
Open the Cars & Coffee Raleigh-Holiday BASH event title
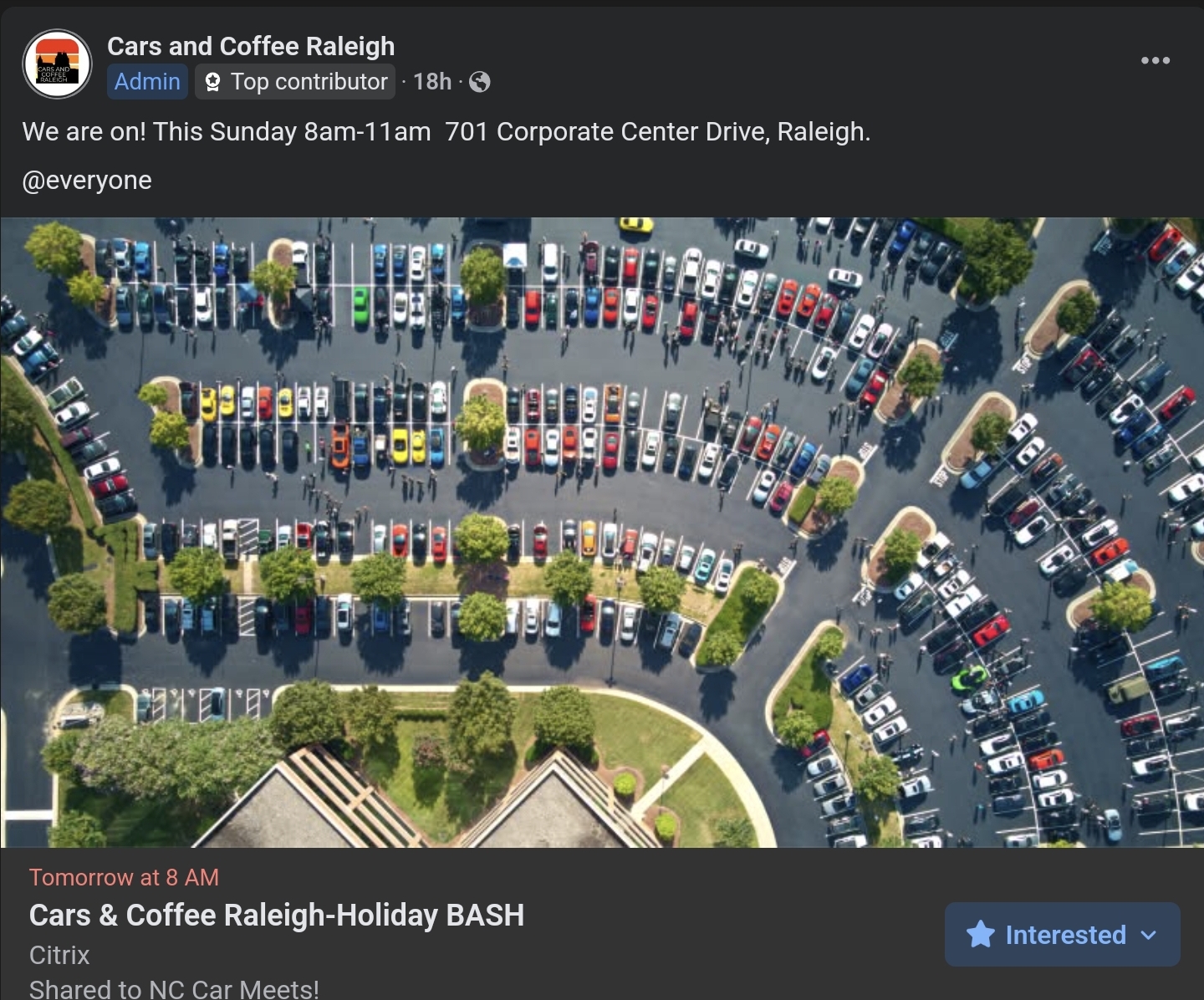tap(277, 915)
